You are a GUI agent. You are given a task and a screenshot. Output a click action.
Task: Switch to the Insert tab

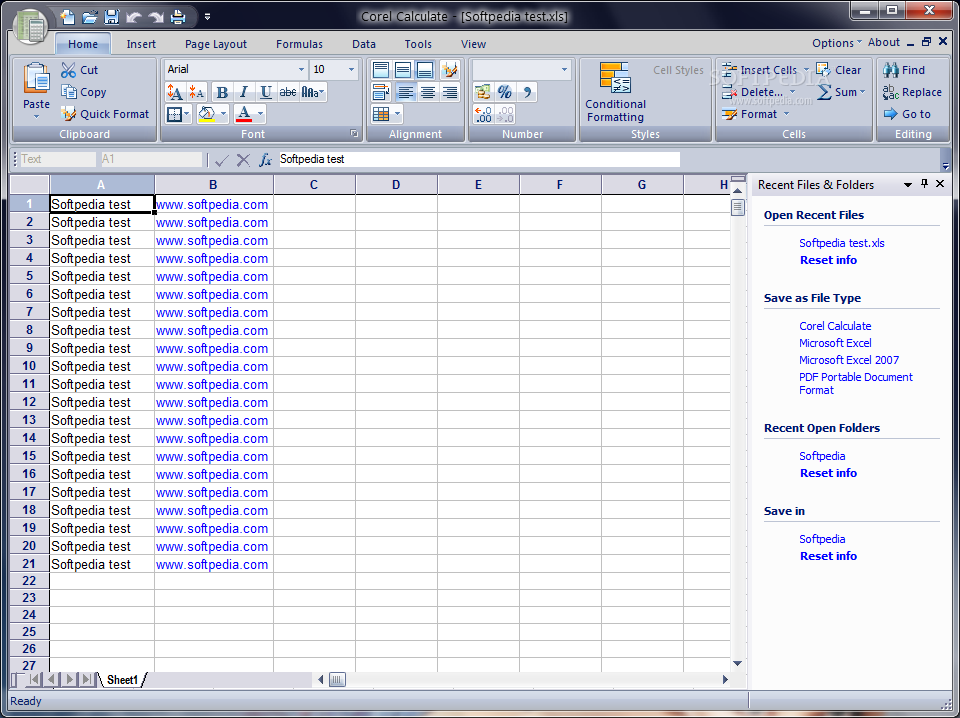coord(141,44)
